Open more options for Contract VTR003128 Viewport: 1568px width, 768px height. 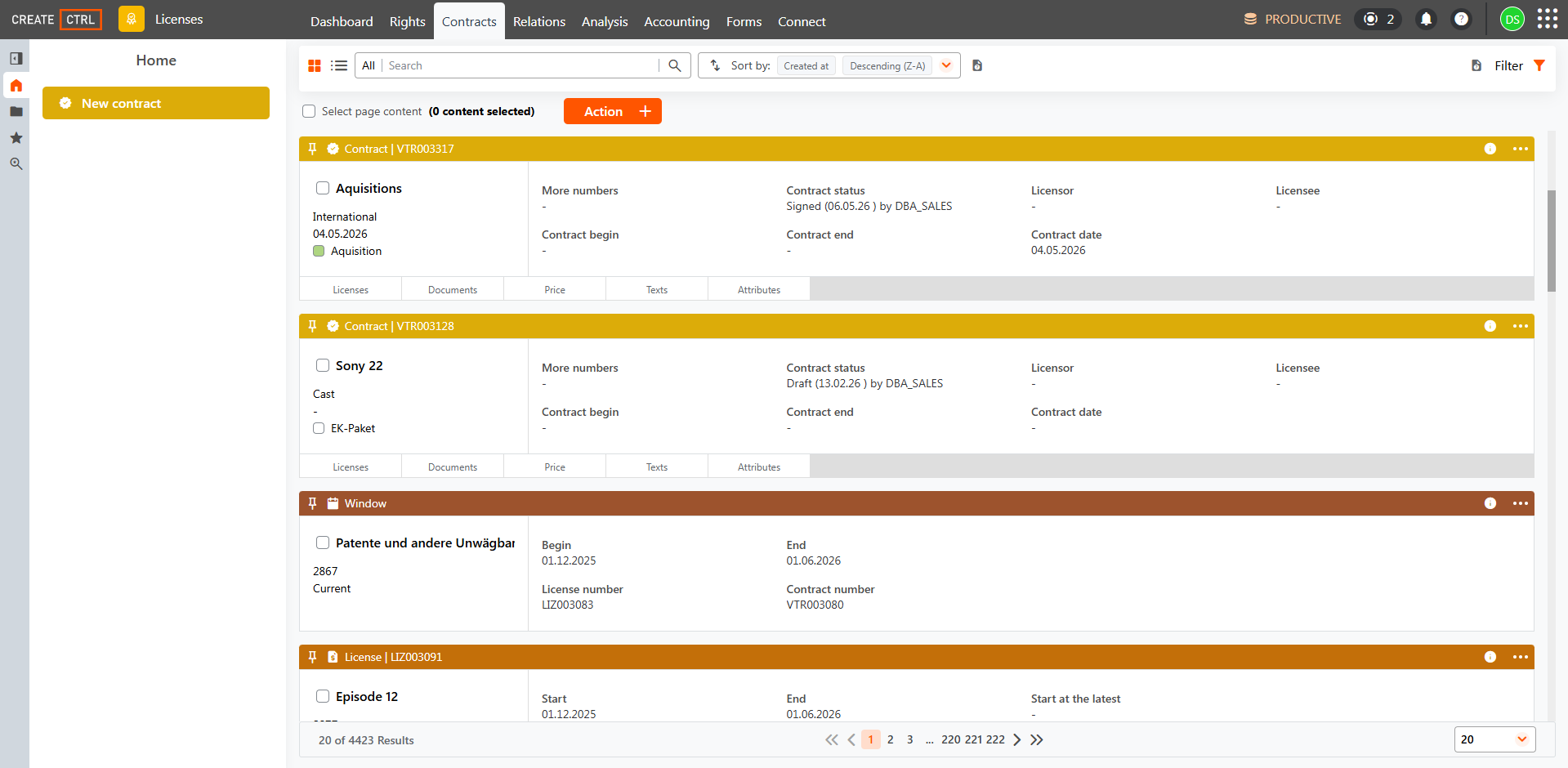(1521, 326)
